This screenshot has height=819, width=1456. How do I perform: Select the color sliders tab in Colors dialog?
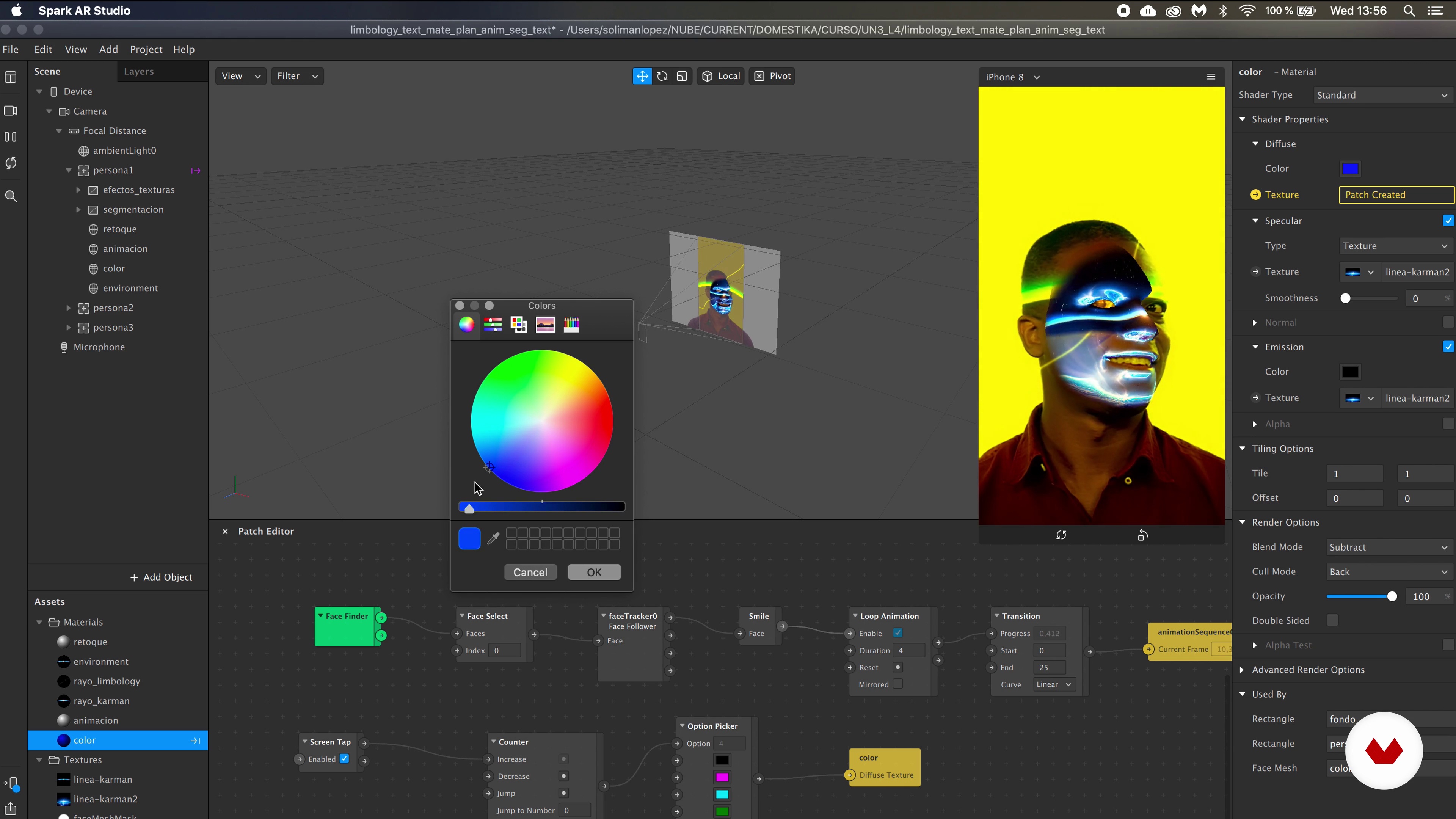[x=493, y=325]
